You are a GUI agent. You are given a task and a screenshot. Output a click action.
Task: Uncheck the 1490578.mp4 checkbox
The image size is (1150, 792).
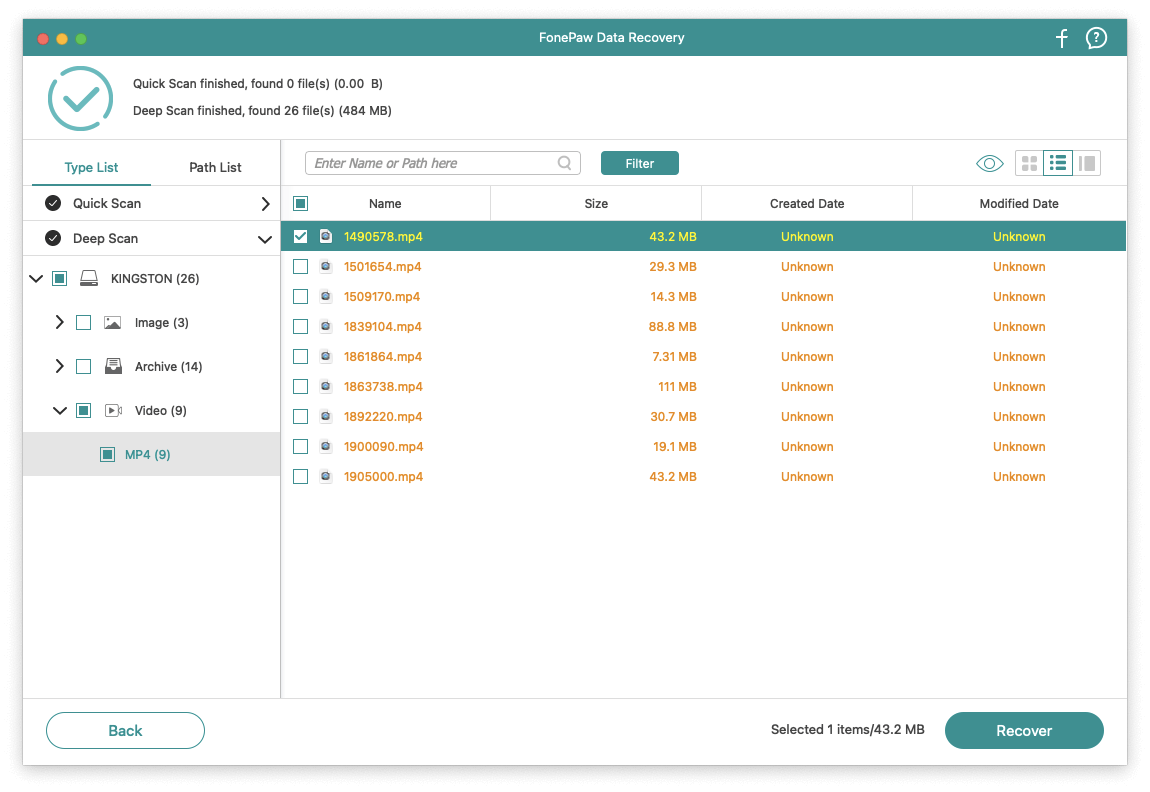(301, 236)
